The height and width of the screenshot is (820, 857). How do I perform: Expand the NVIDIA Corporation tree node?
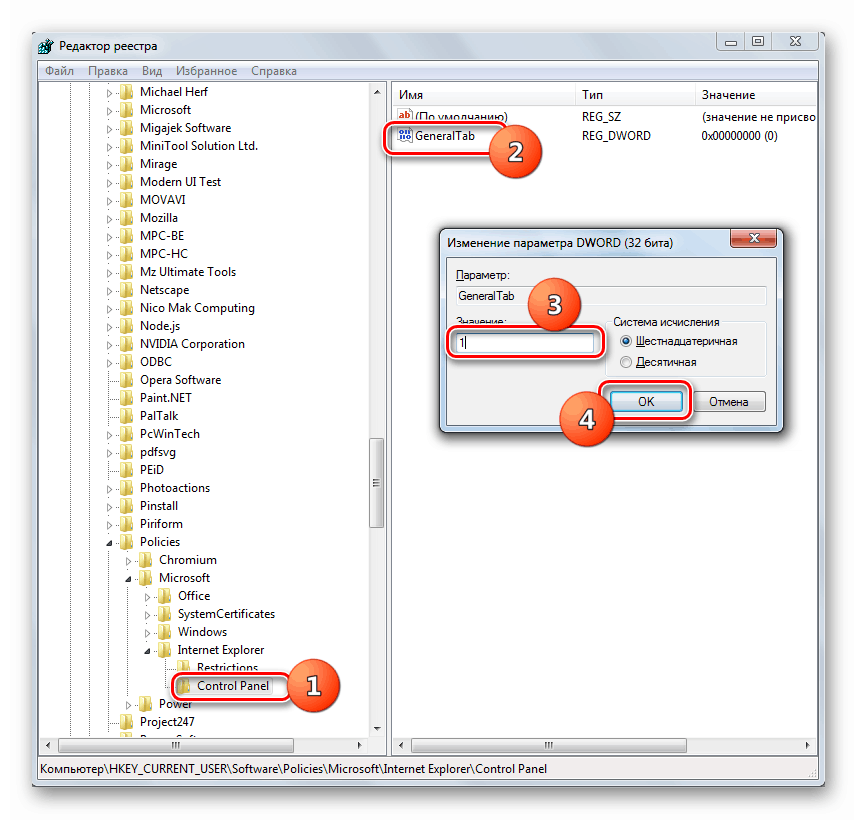[x=109, y=345]
